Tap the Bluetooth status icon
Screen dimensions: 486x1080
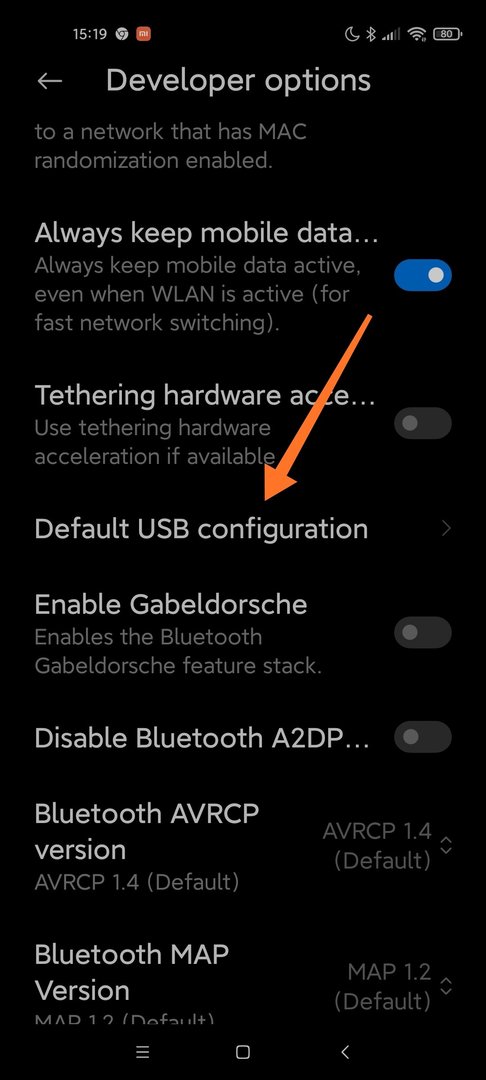(371, 34)
